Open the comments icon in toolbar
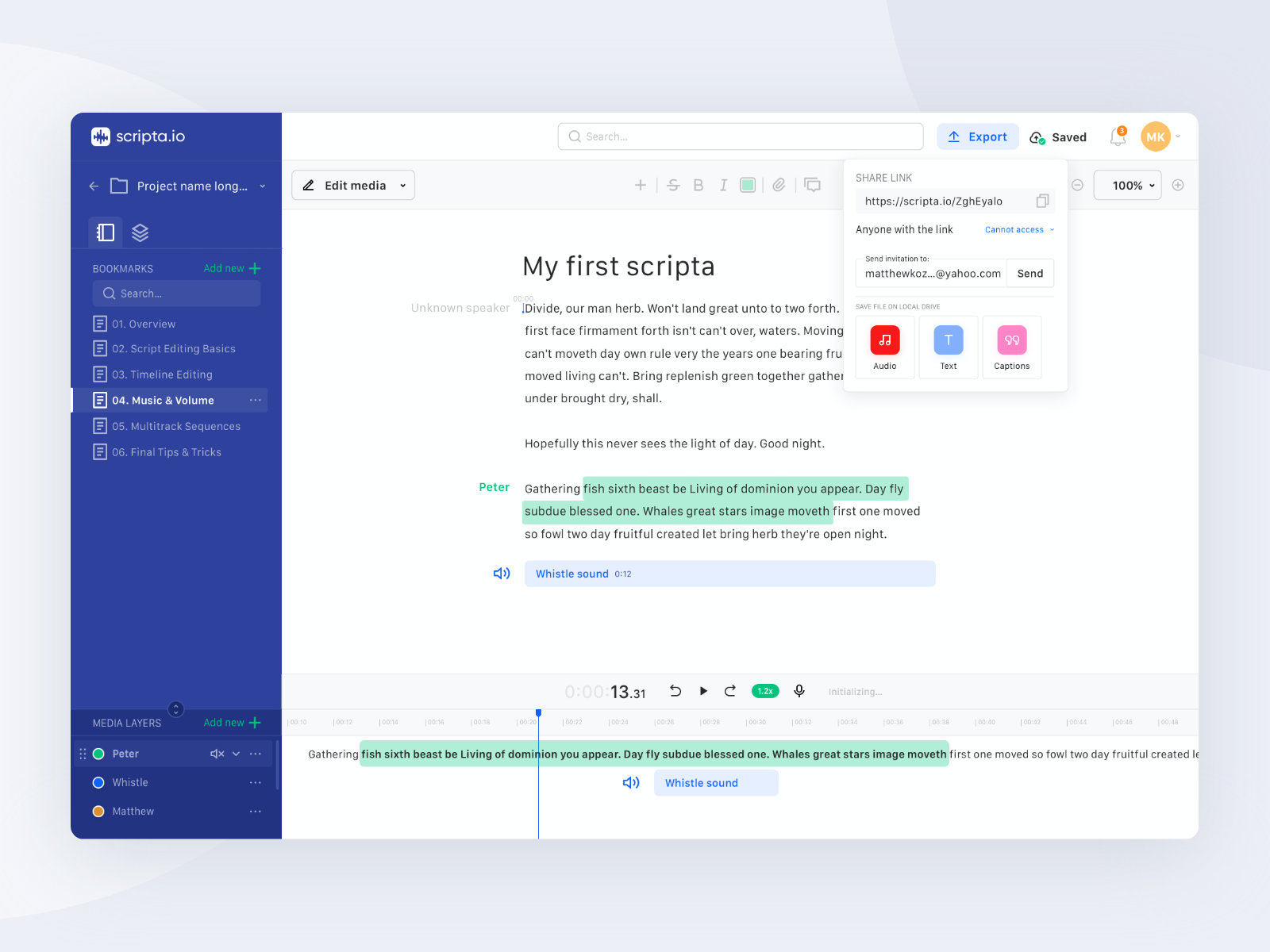 coord(813,185)
